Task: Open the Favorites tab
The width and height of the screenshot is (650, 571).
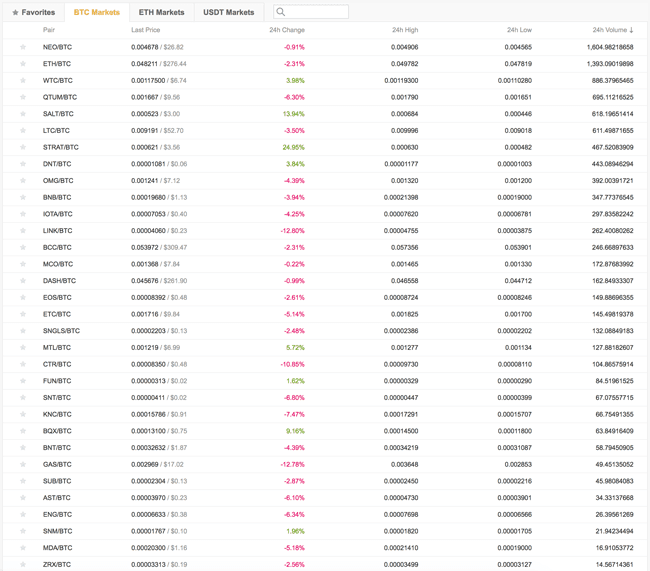Action: tap(34, 12)
